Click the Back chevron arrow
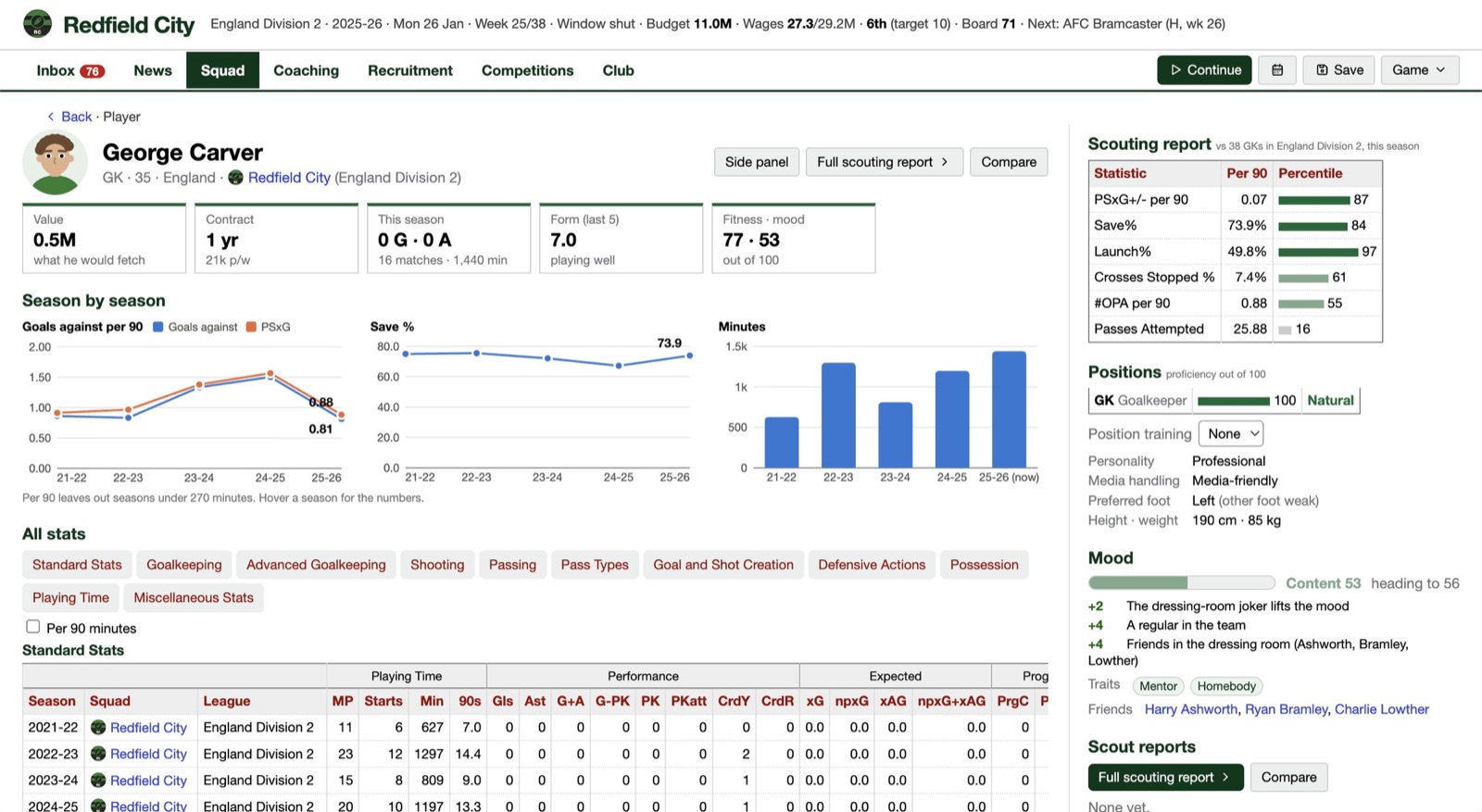 tap(50, 117)
